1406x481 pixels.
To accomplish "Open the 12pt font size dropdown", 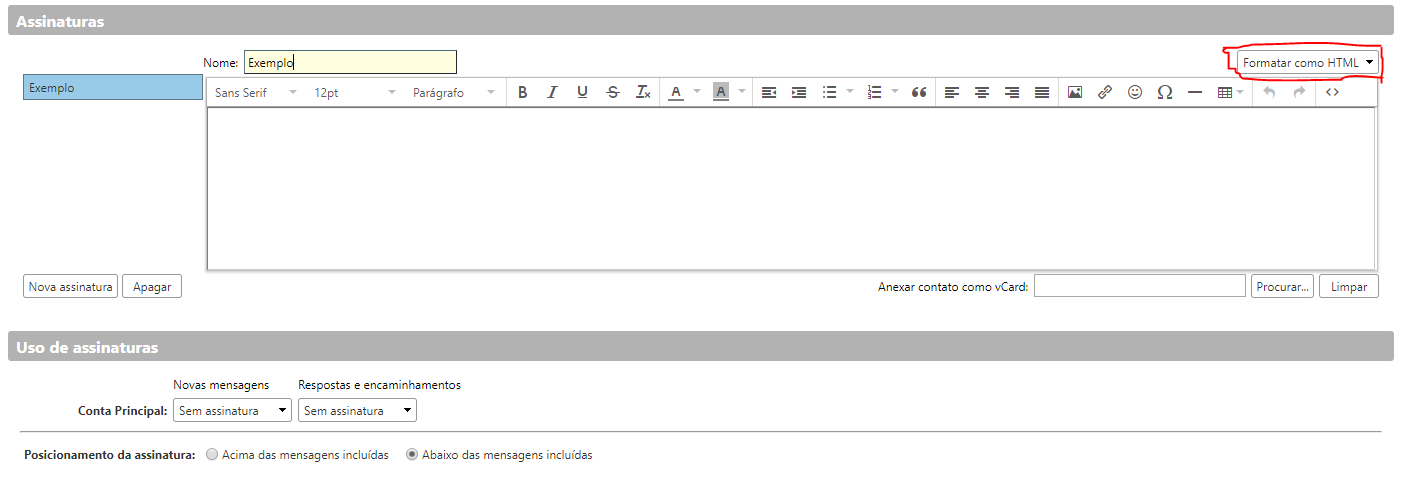I will 355,92.
